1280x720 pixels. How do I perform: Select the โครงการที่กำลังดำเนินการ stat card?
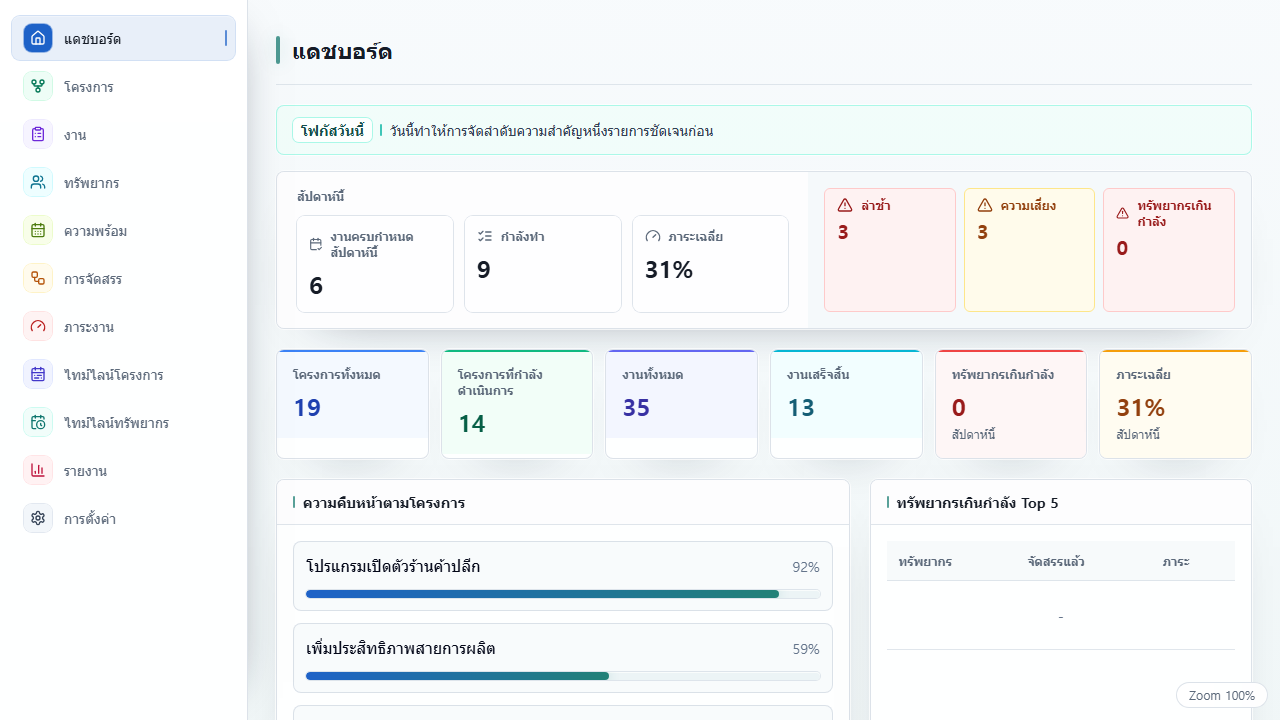click(517, 404)
